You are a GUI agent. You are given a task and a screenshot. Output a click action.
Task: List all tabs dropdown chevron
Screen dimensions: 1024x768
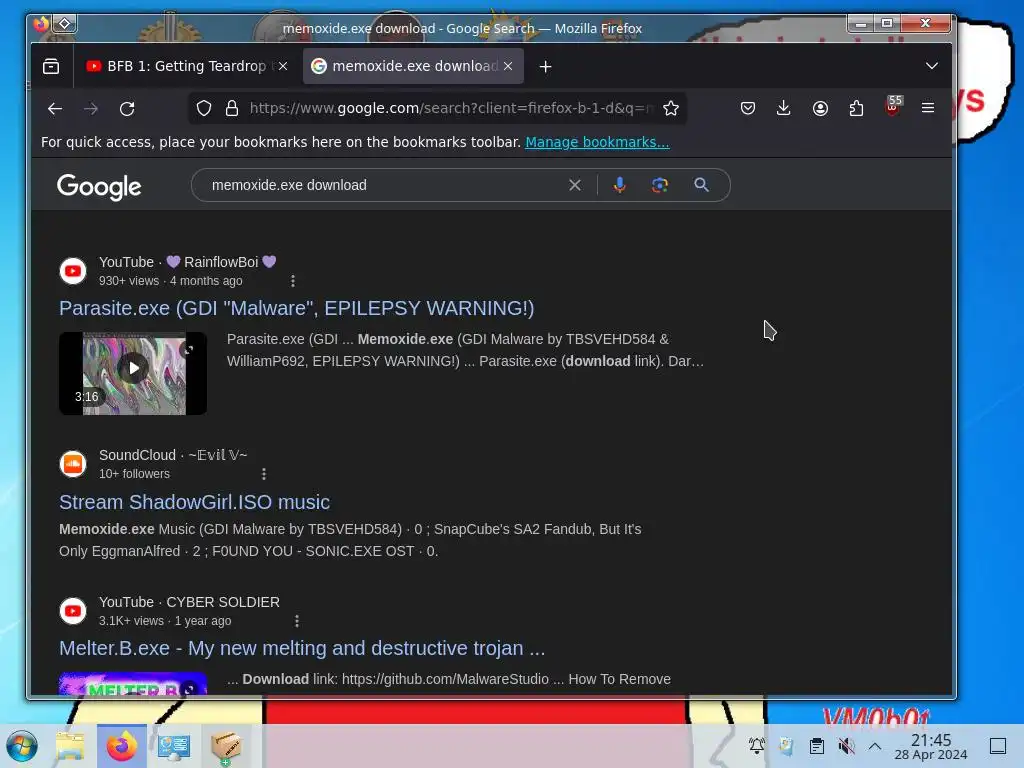[932, 66]
